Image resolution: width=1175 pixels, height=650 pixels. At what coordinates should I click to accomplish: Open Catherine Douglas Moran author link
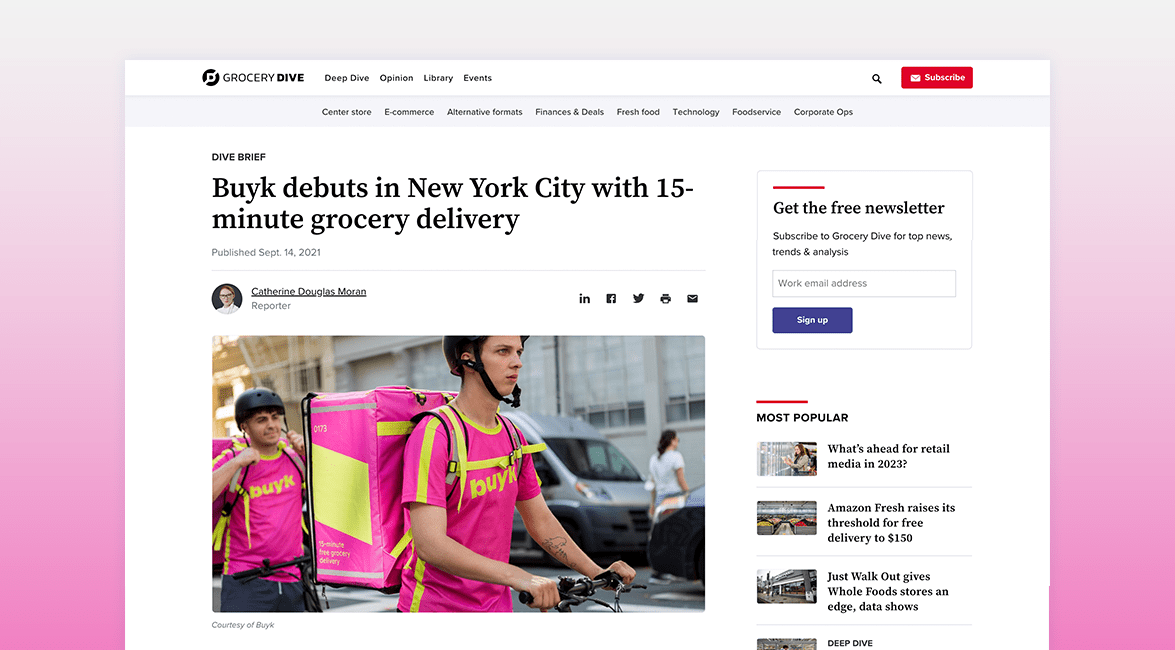tap(309, 292)
